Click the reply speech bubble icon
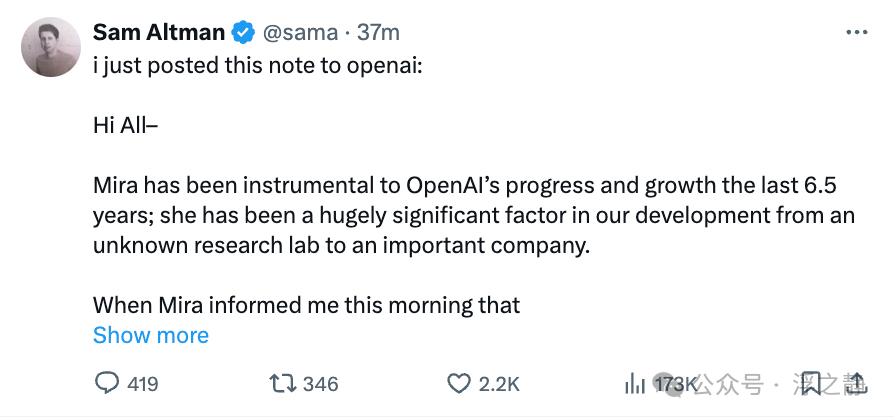This screenshot has width=894, height=420. 107,383
